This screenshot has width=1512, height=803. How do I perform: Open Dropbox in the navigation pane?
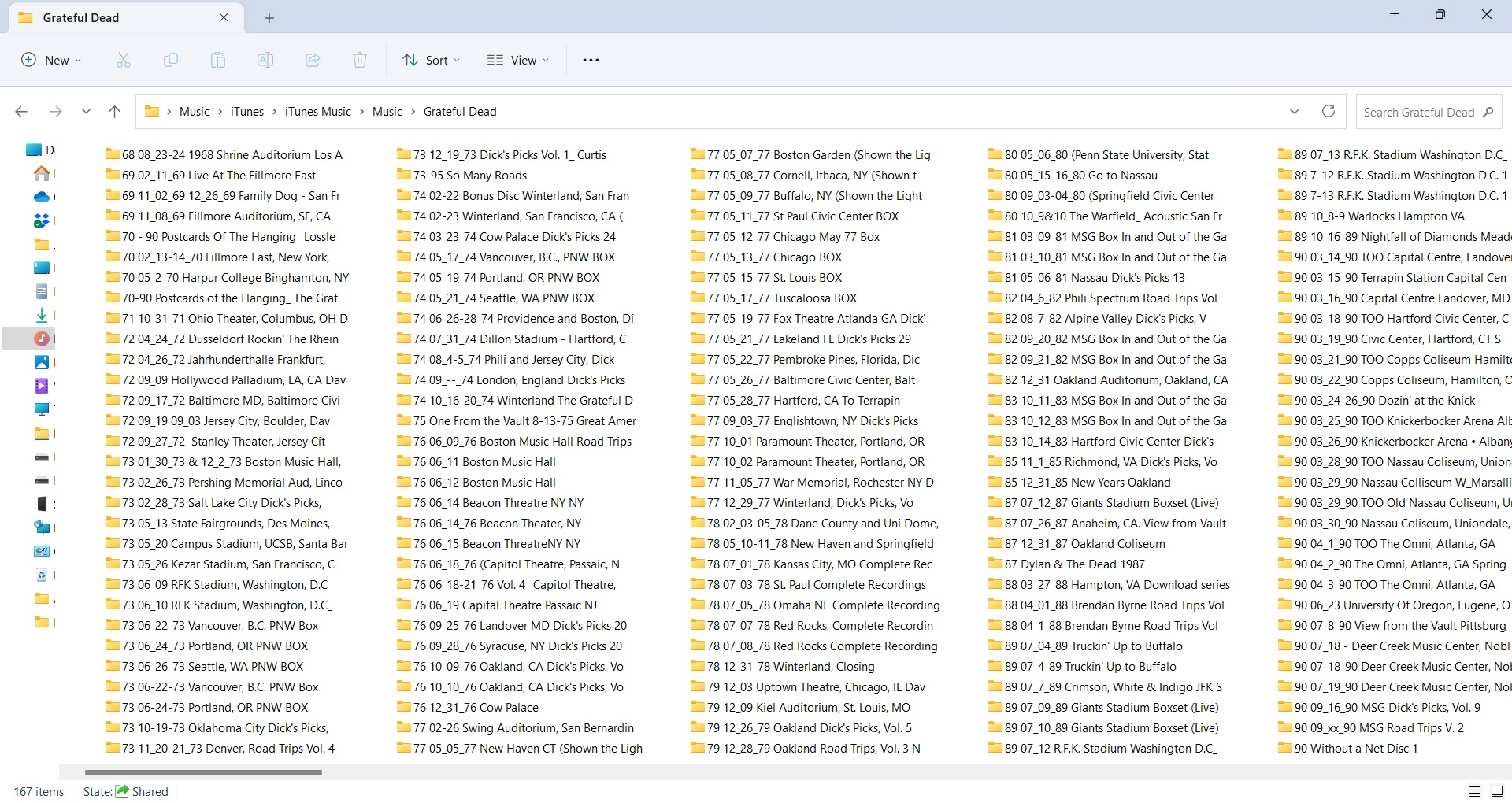coord(42,220)
